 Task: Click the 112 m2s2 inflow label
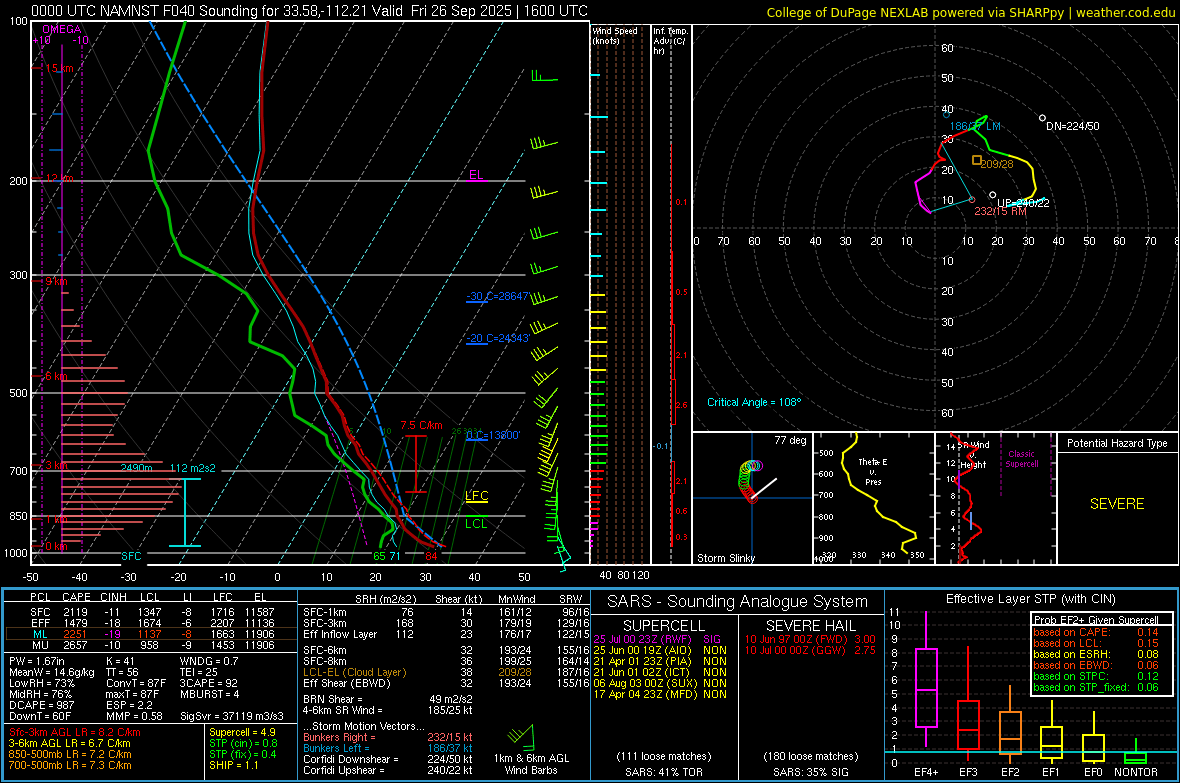[193, 468]
